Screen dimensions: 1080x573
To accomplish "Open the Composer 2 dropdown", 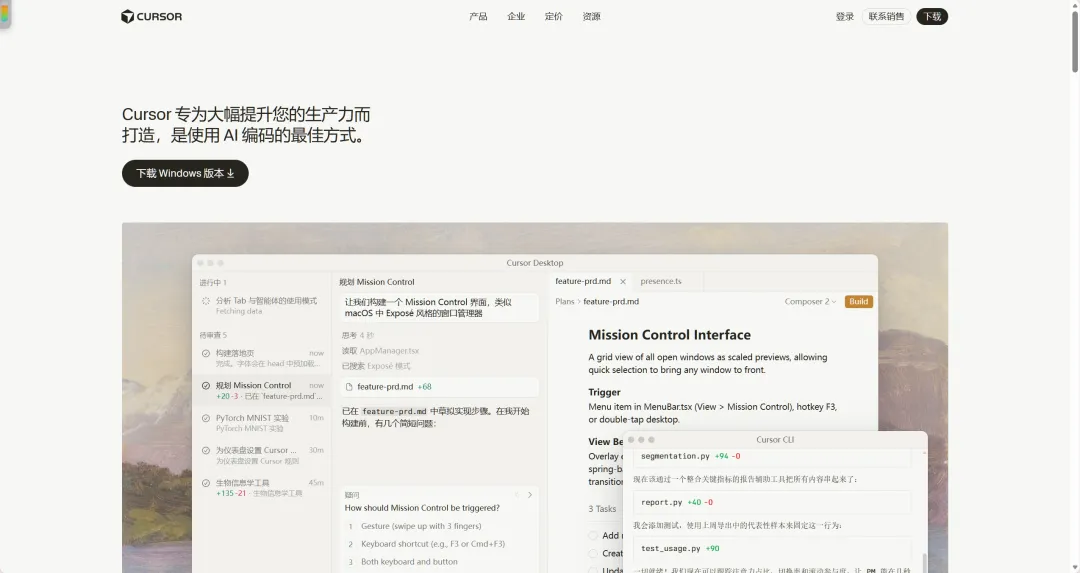I will [810, 302].
